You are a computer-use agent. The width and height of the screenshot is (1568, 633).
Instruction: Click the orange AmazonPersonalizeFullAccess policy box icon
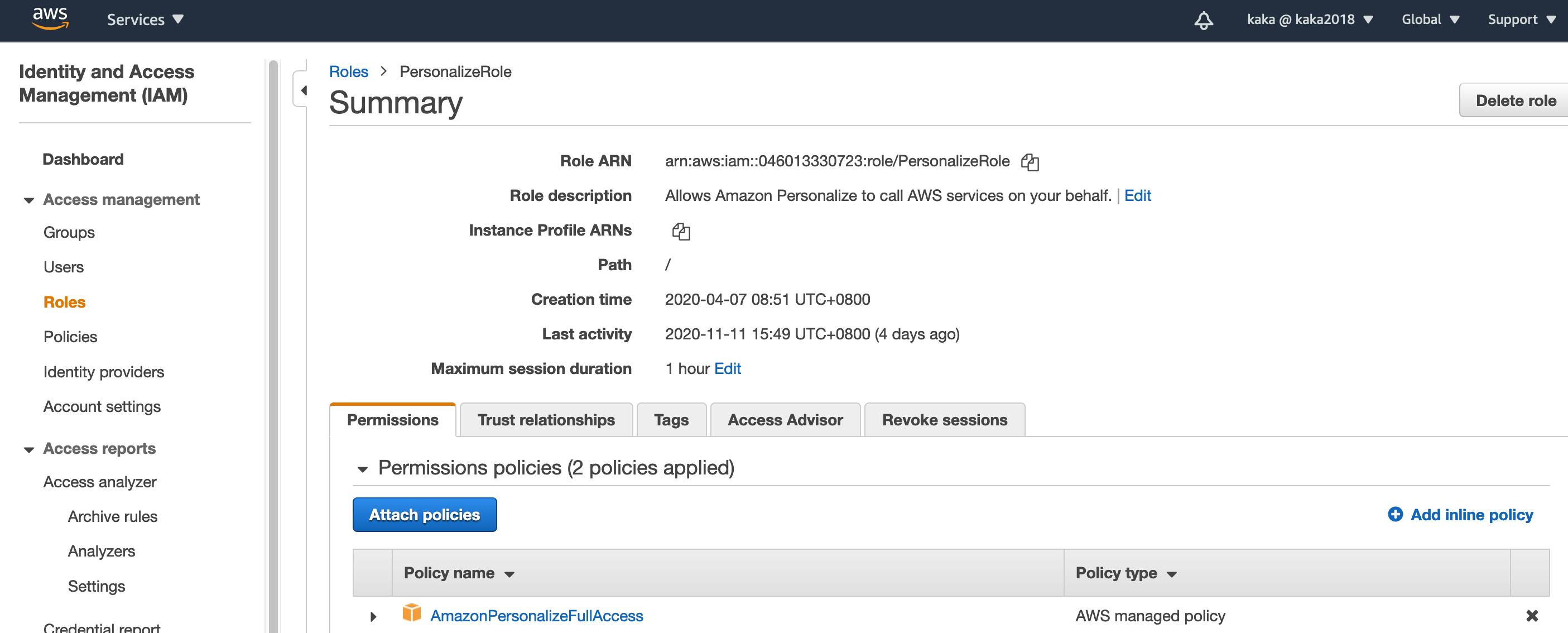coord(411,612)
